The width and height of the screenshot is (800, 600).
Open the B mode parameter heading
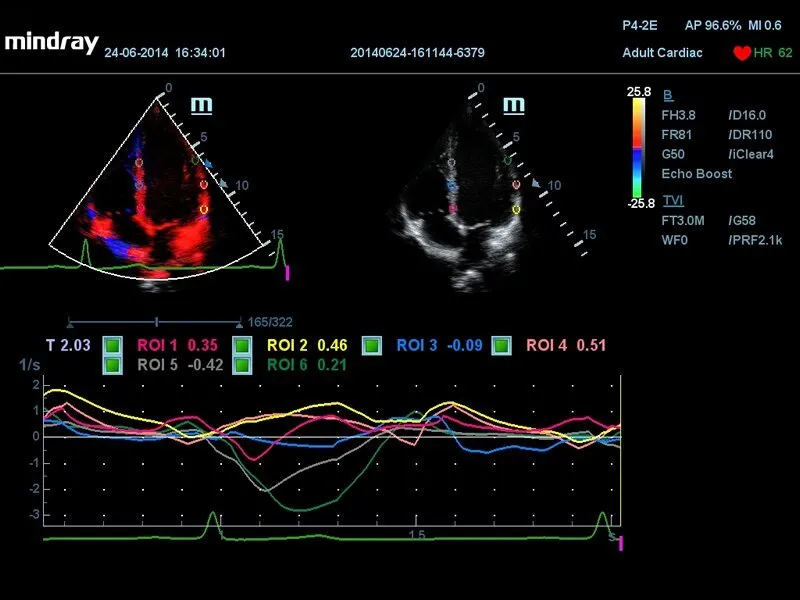pos(668,96)
